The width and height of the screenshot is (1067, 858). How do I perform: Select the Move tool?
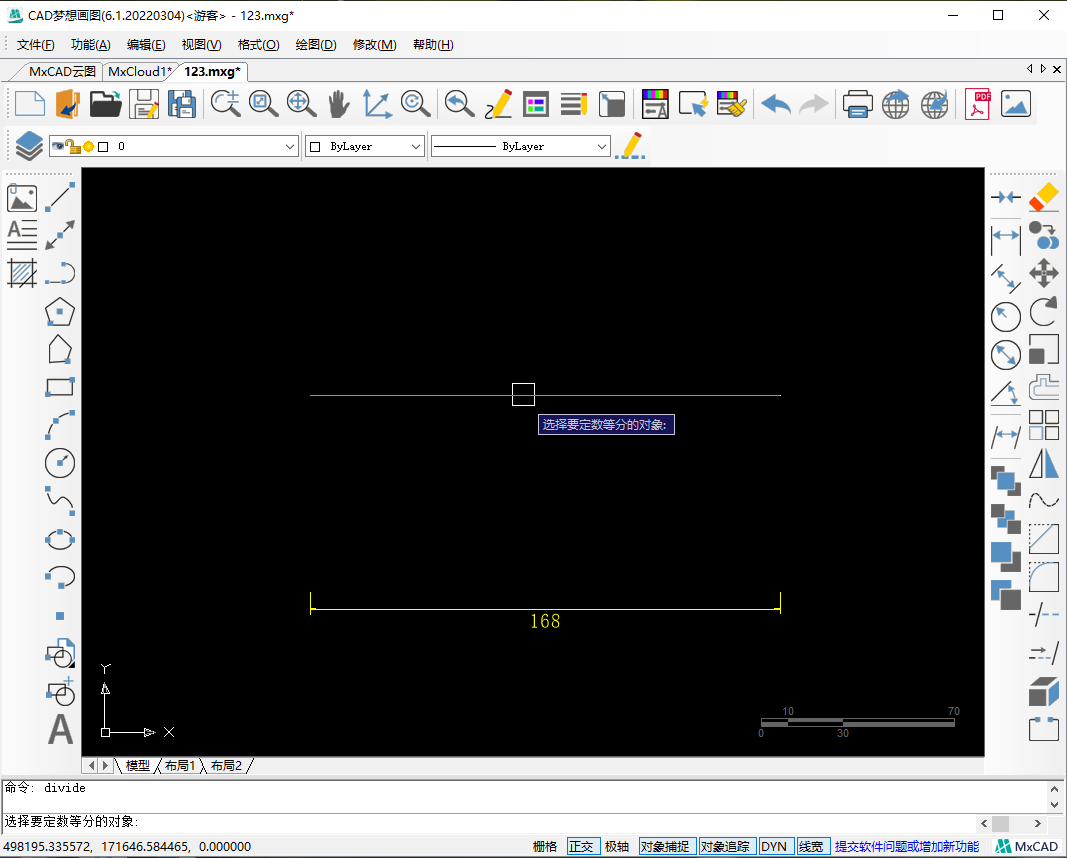1043,273
